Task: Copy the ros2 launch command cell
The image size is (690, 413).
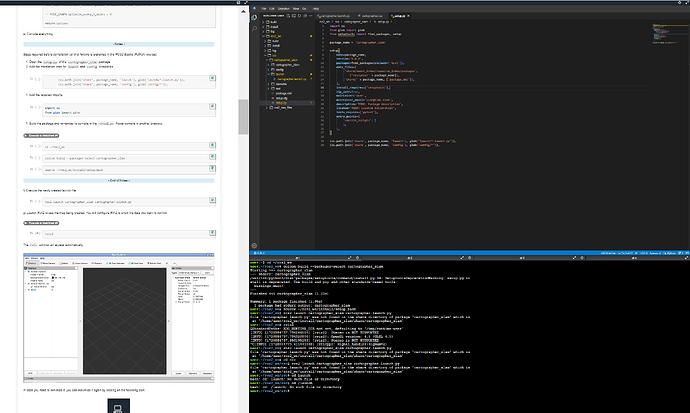Action: pos(212,200)
